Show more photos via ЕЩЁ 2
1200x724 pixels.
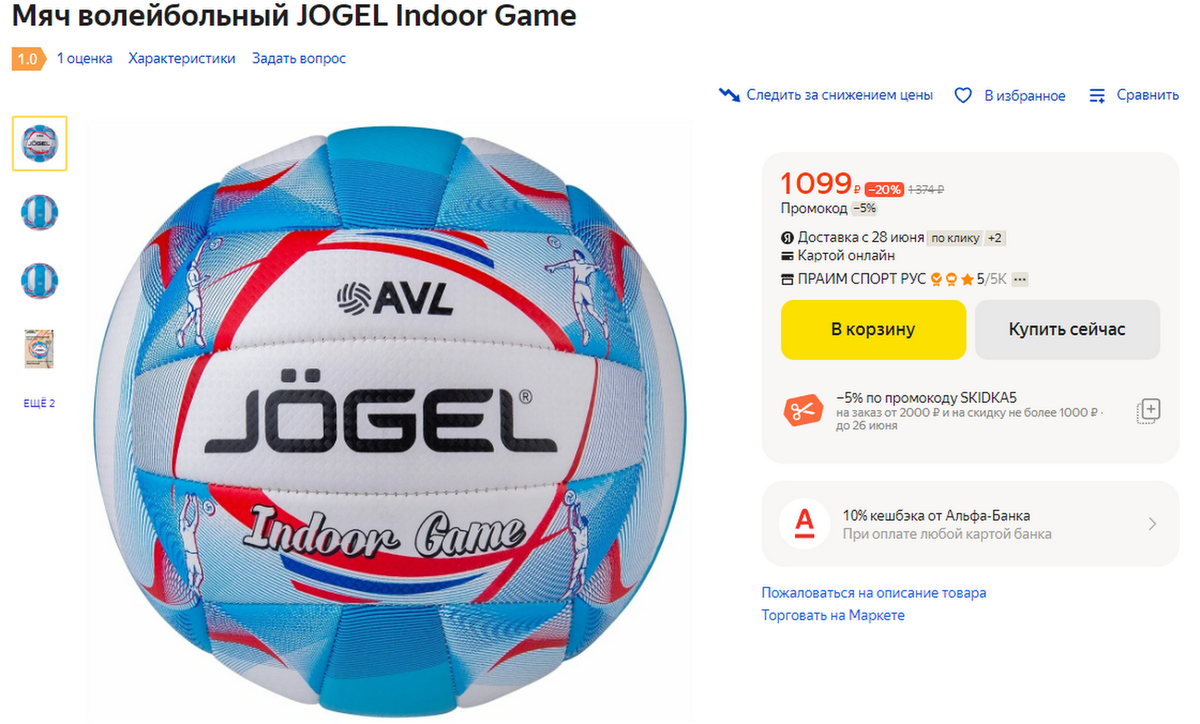click(x=39, y=403)
